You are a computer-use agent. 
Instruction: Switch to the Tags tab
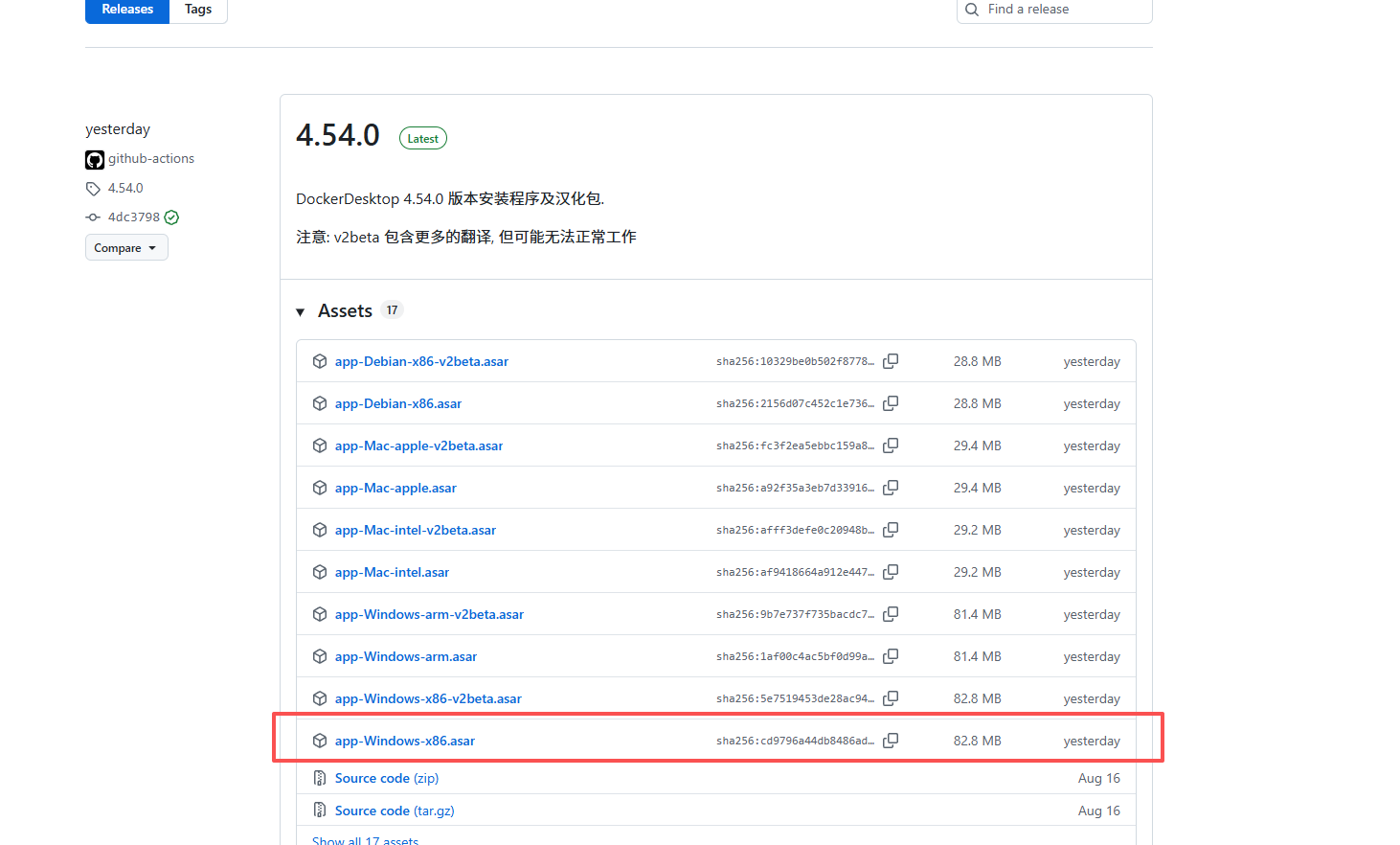[x=198, y=10]
